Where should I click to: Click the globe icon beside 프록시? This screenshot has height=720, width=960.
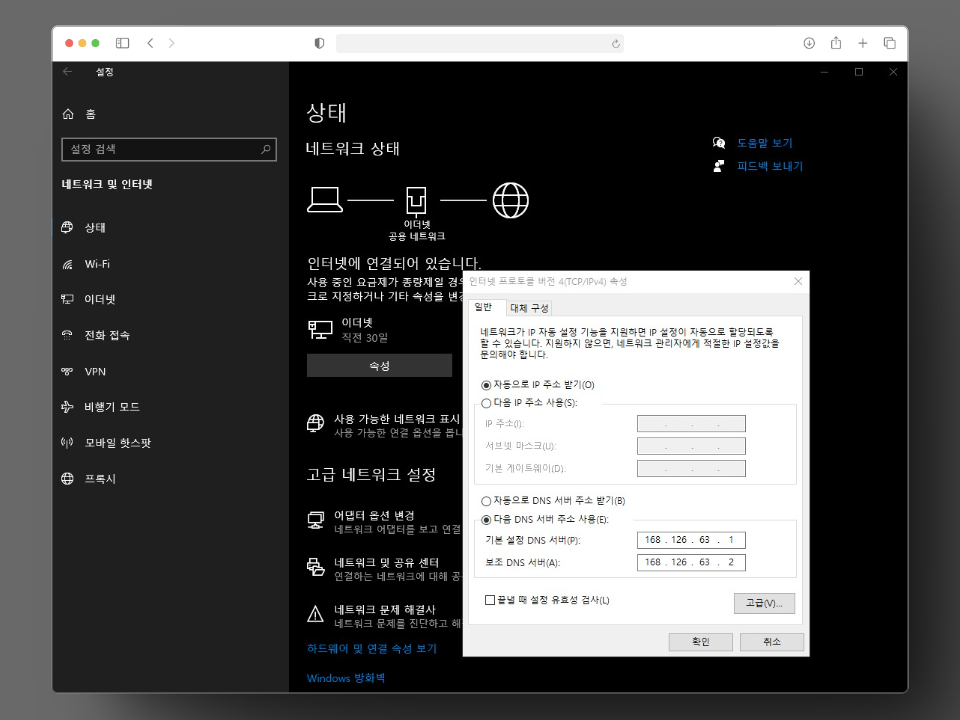(x=67, y=479)
